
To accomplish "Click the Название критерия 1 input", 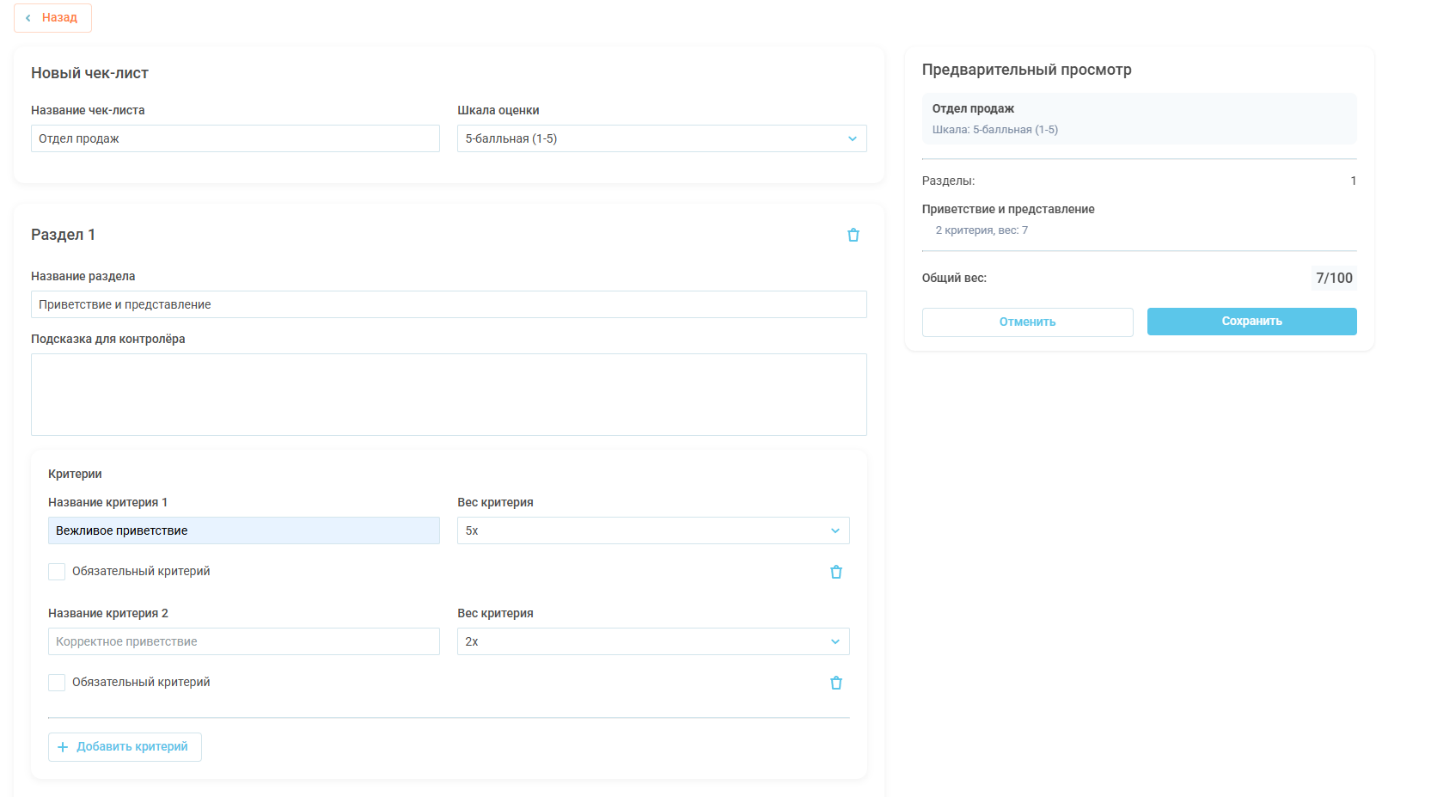I will coord(243,531).
